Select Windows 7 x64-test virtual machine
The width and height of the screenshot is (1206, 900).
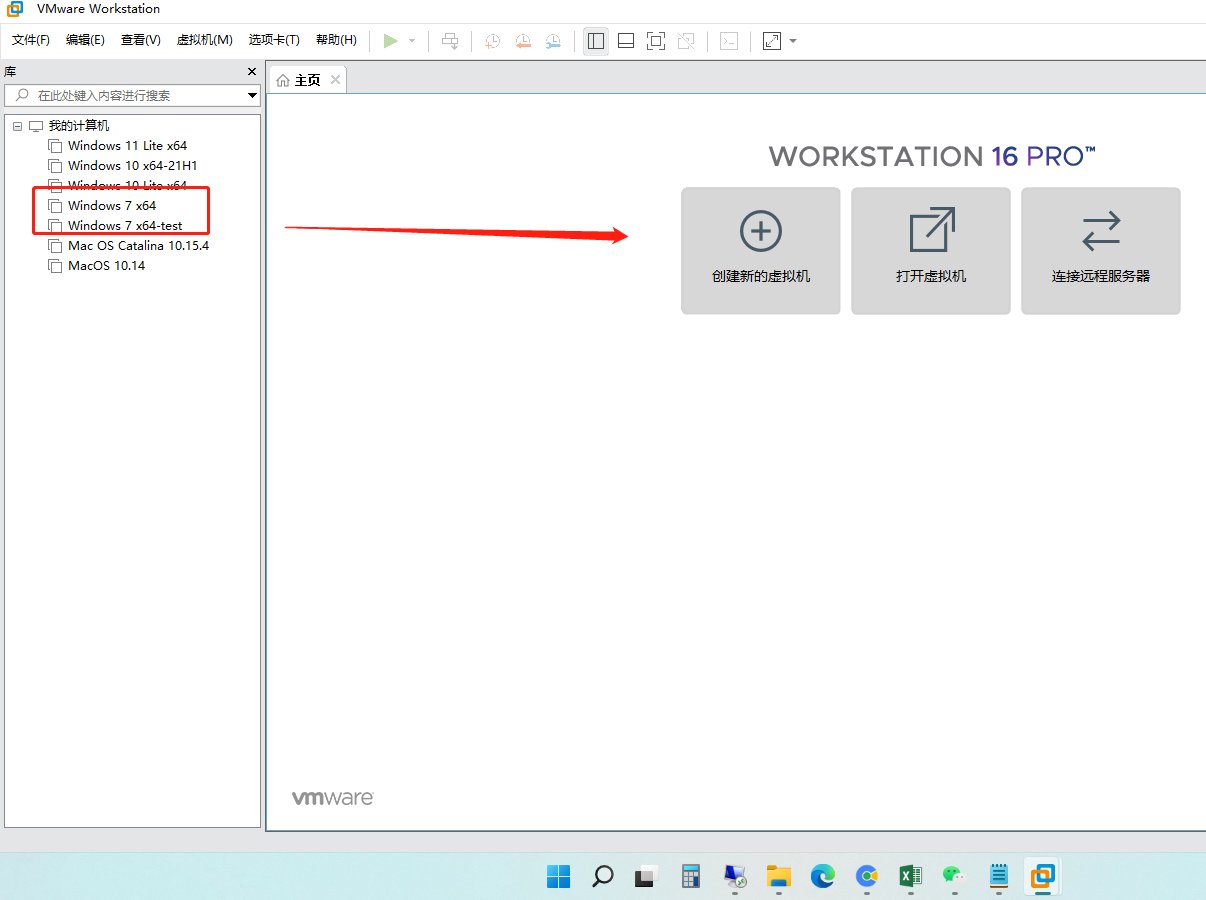125,226
